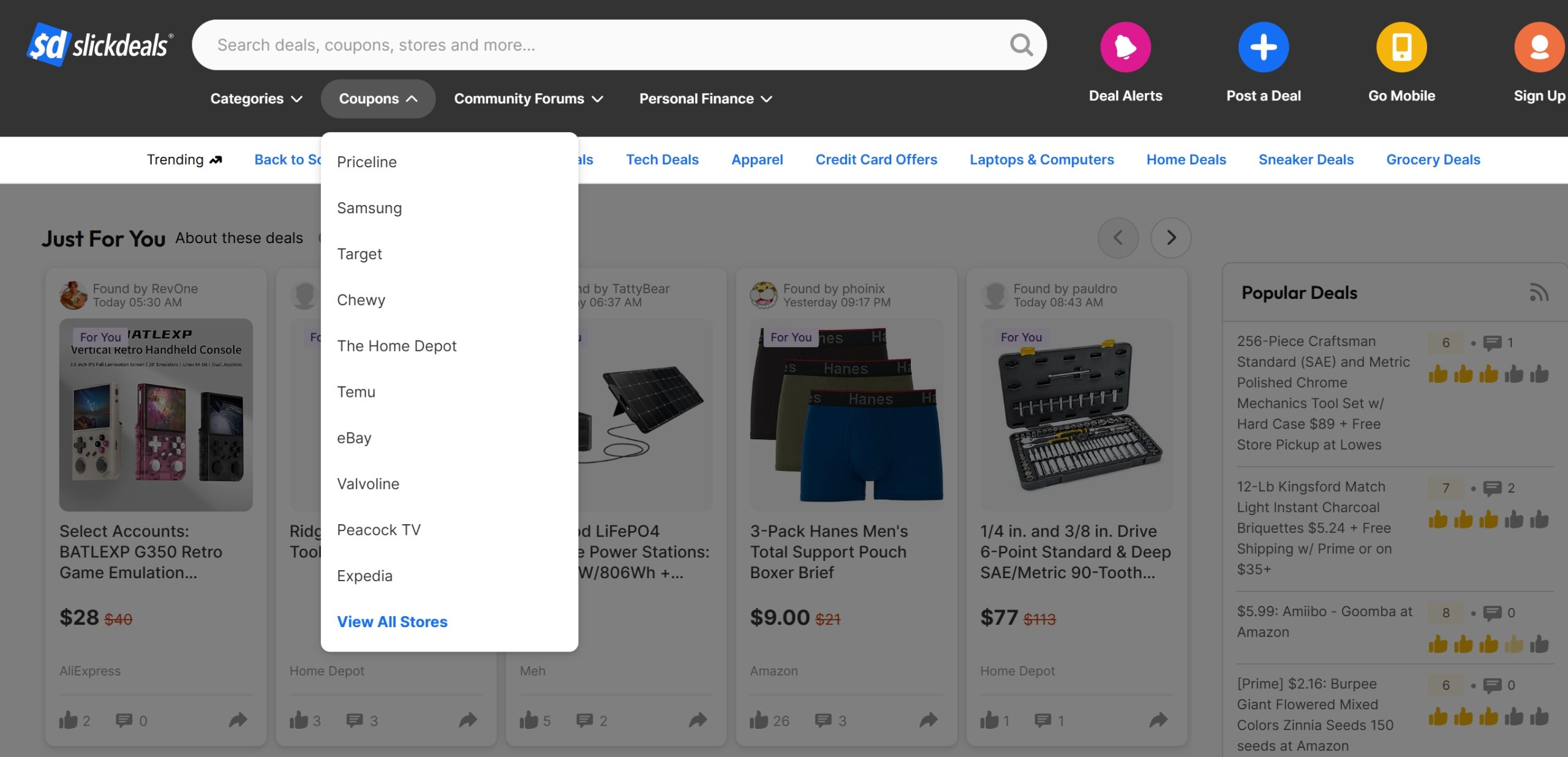The height and width of the screenshot is (757, 1568).
Task: Click the Go Mobile phone icon
Action: click(x=1401, y=47)
